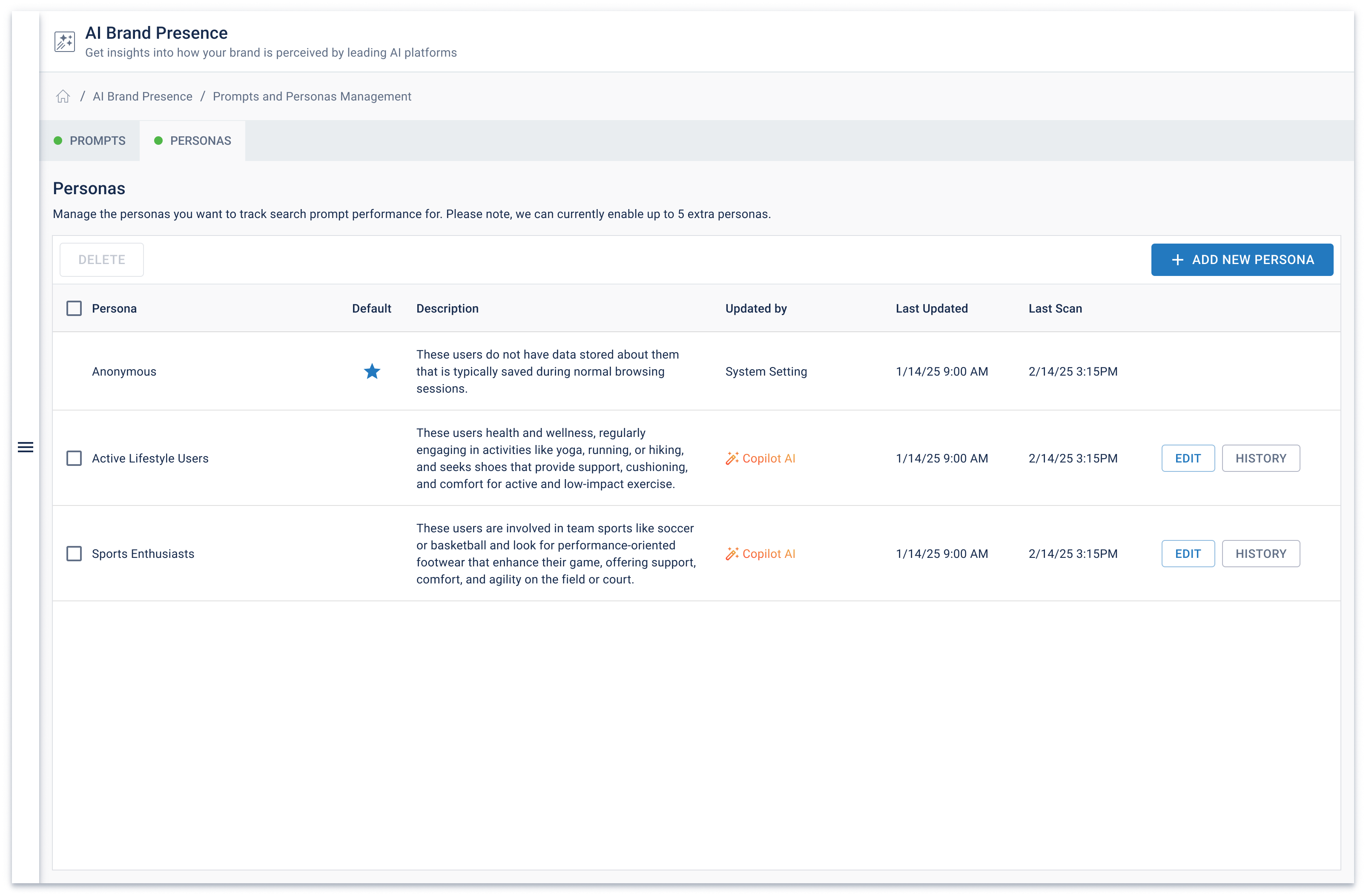Click the home breadcrumb icon

(63, 96)
